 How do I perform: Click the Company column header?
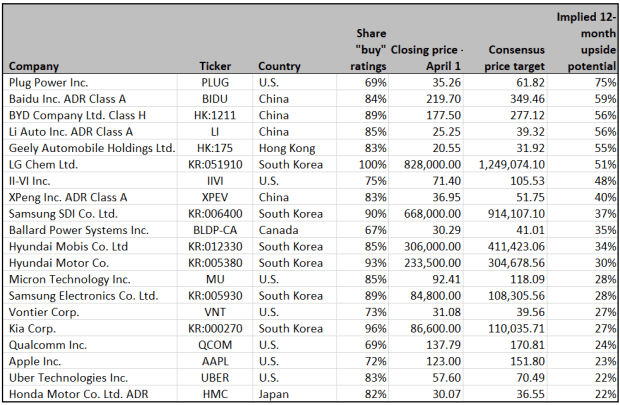(34, 66)
